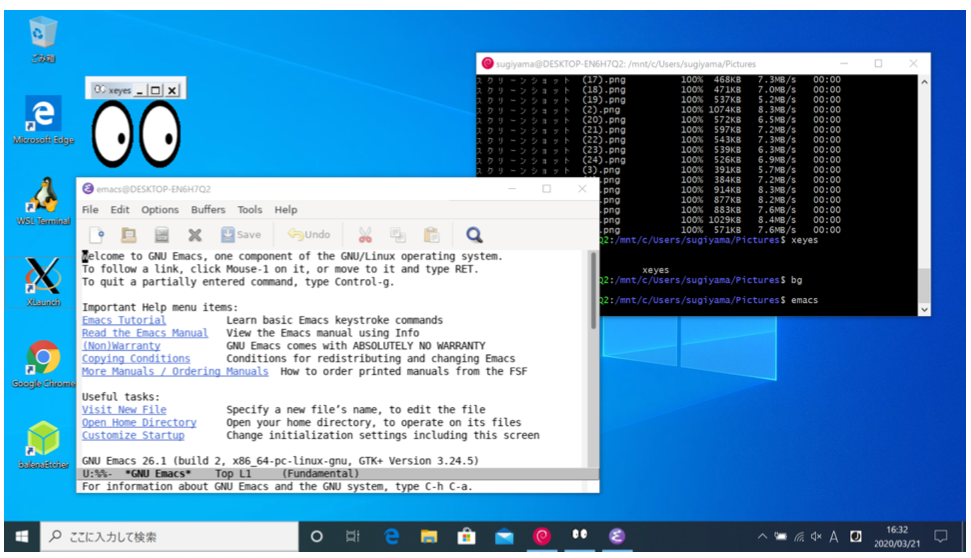
Task: Click the Search magnifier icon in Emacs toolbar
Action: click(474, 235)
